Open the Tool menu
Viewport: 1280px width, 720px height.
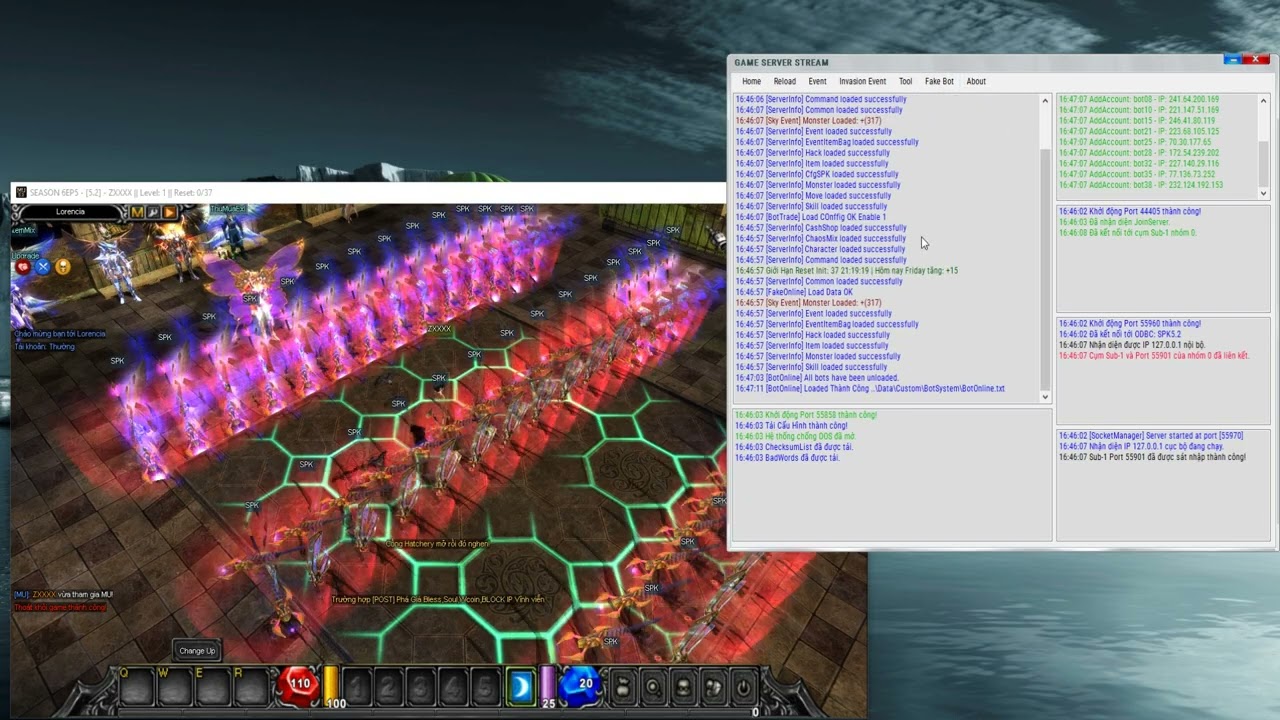905,82
